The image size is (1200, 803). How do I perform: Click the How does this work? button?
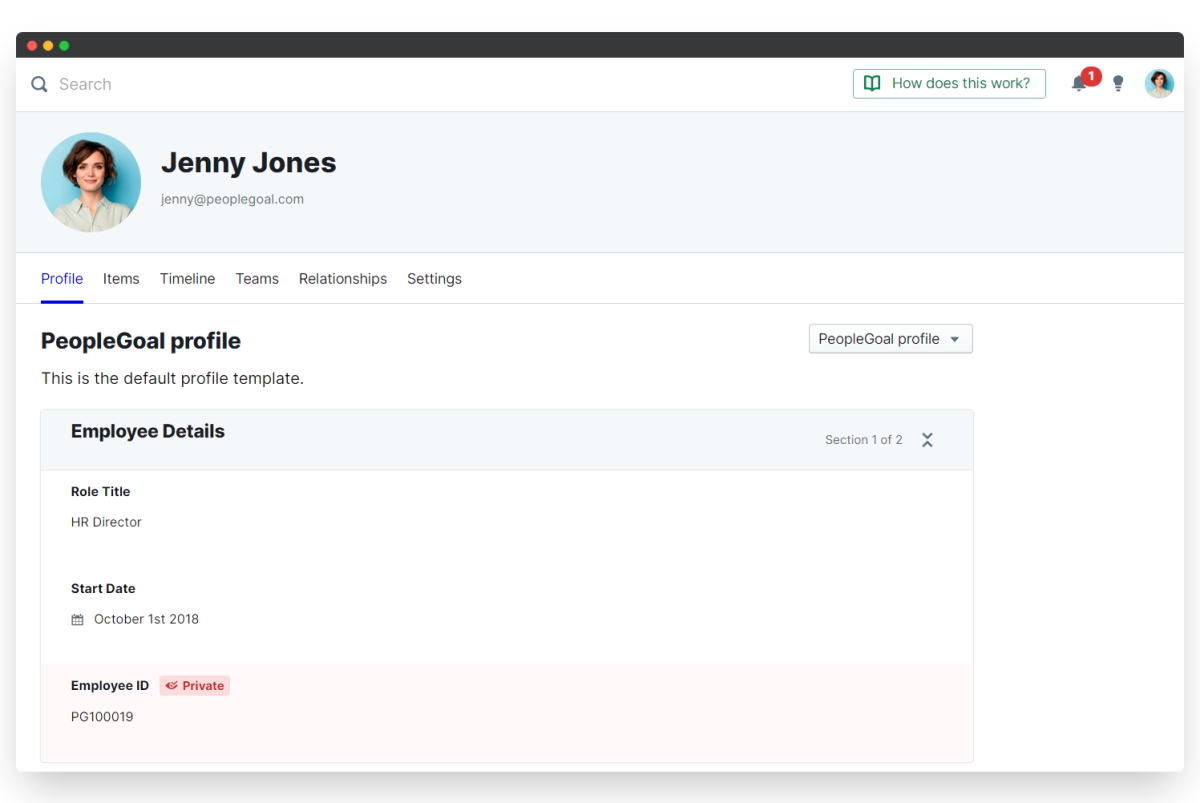(949, 84)
